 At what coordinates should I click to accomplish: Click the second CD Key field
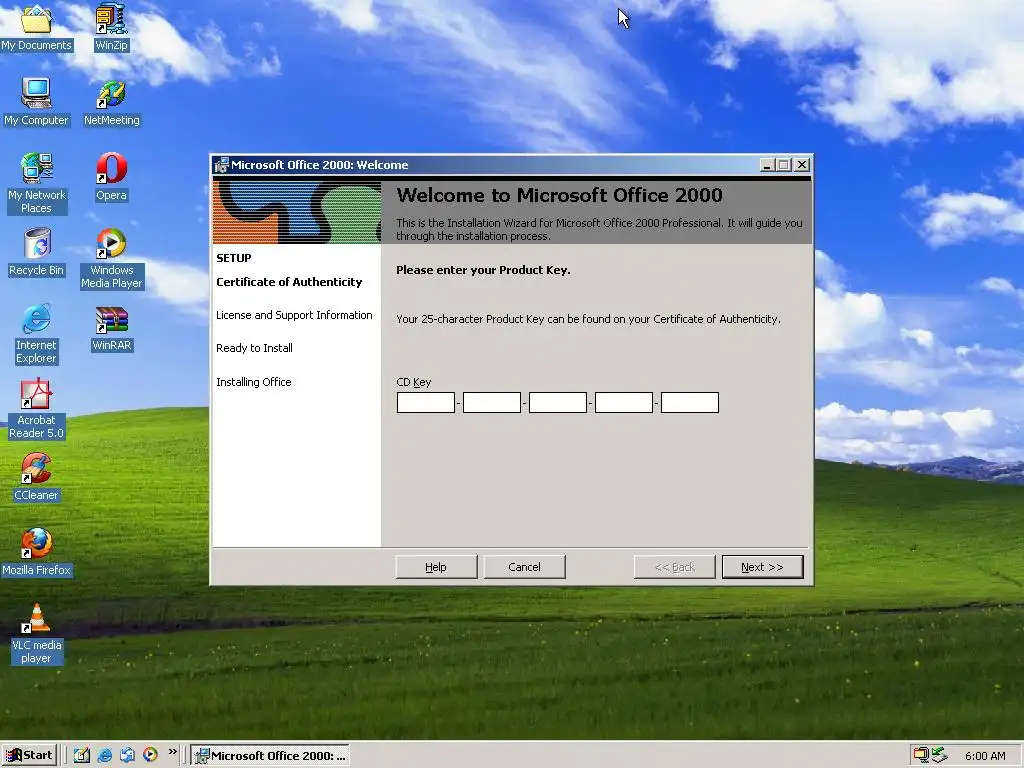(492, 402)
